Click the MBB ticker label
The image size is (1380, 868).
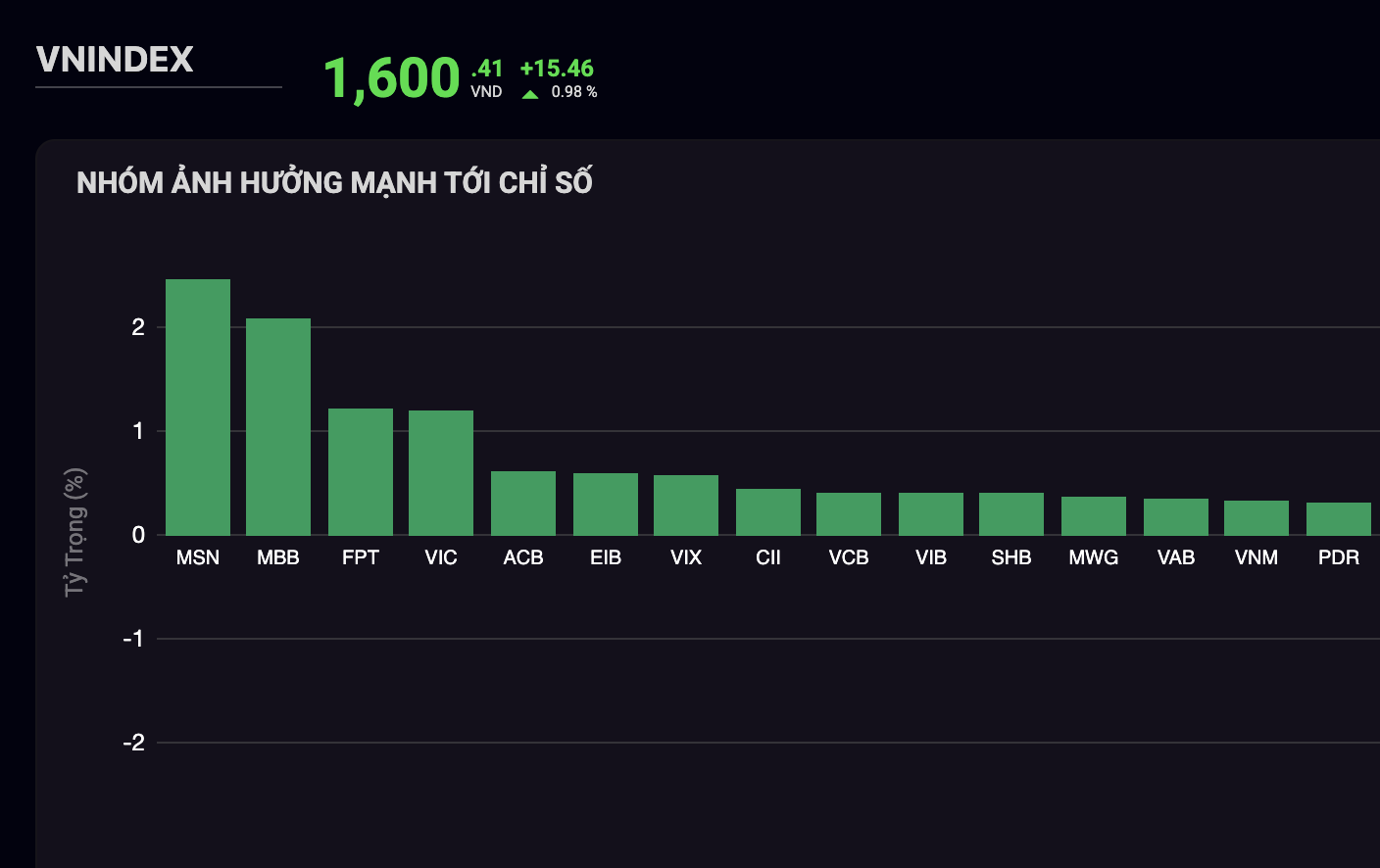[278, 557]
